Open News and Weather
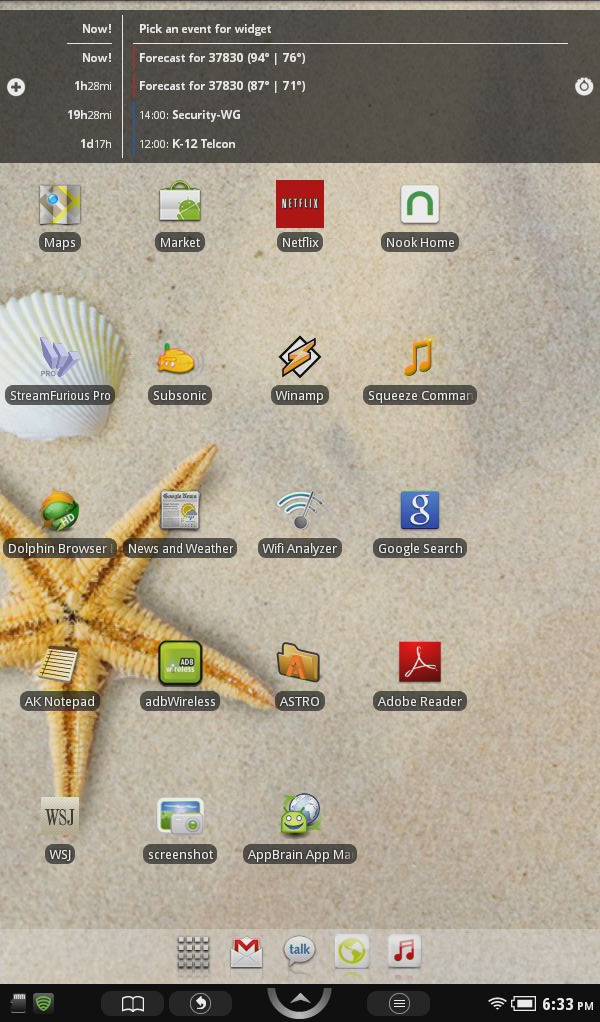Screen dimensions: 600x1022 tap(180, 510)
